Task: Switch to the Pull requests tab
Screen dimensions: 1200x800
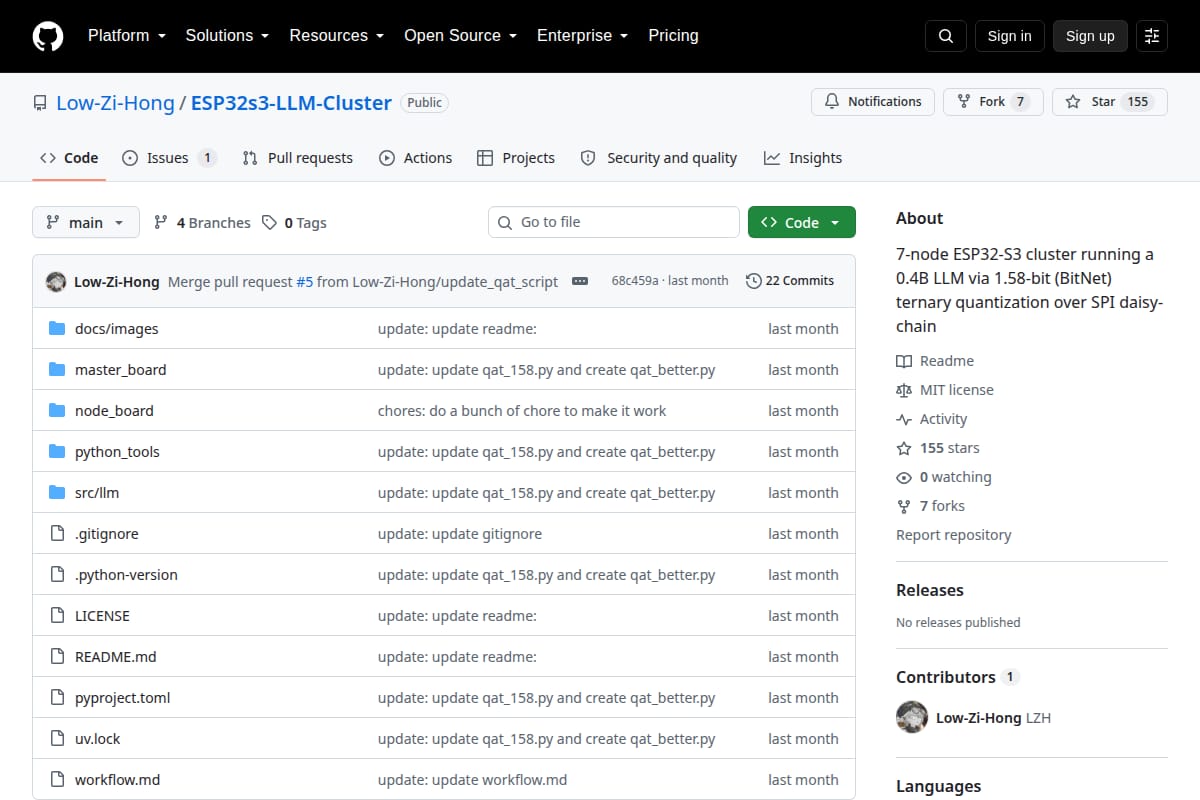Action: (297, 158)
